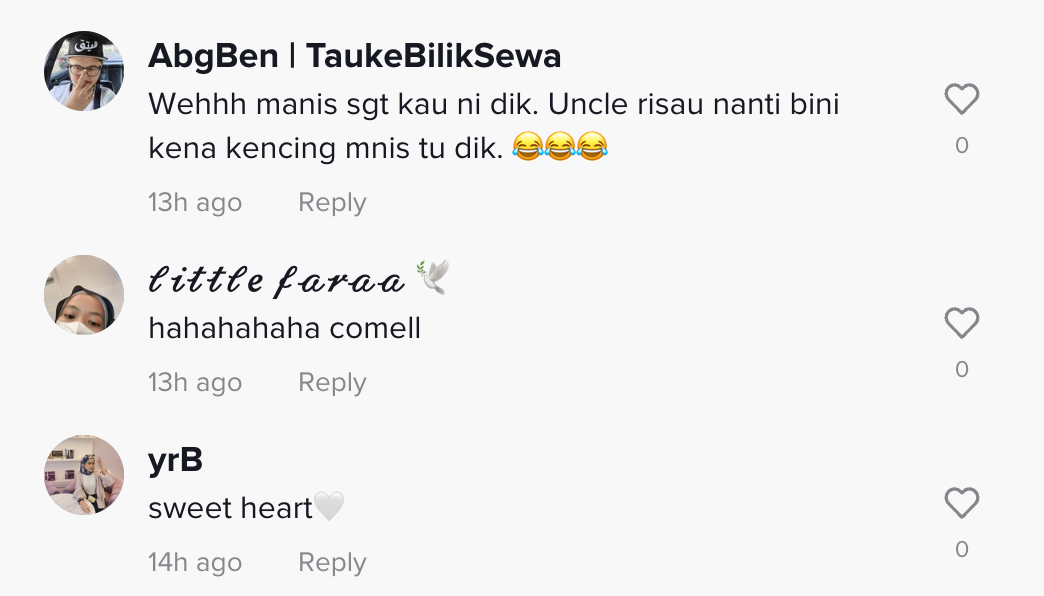Open AbgBen's profile picture
Image resolution: width=1044 pixels, height=596 pixels.
point(84,71)
